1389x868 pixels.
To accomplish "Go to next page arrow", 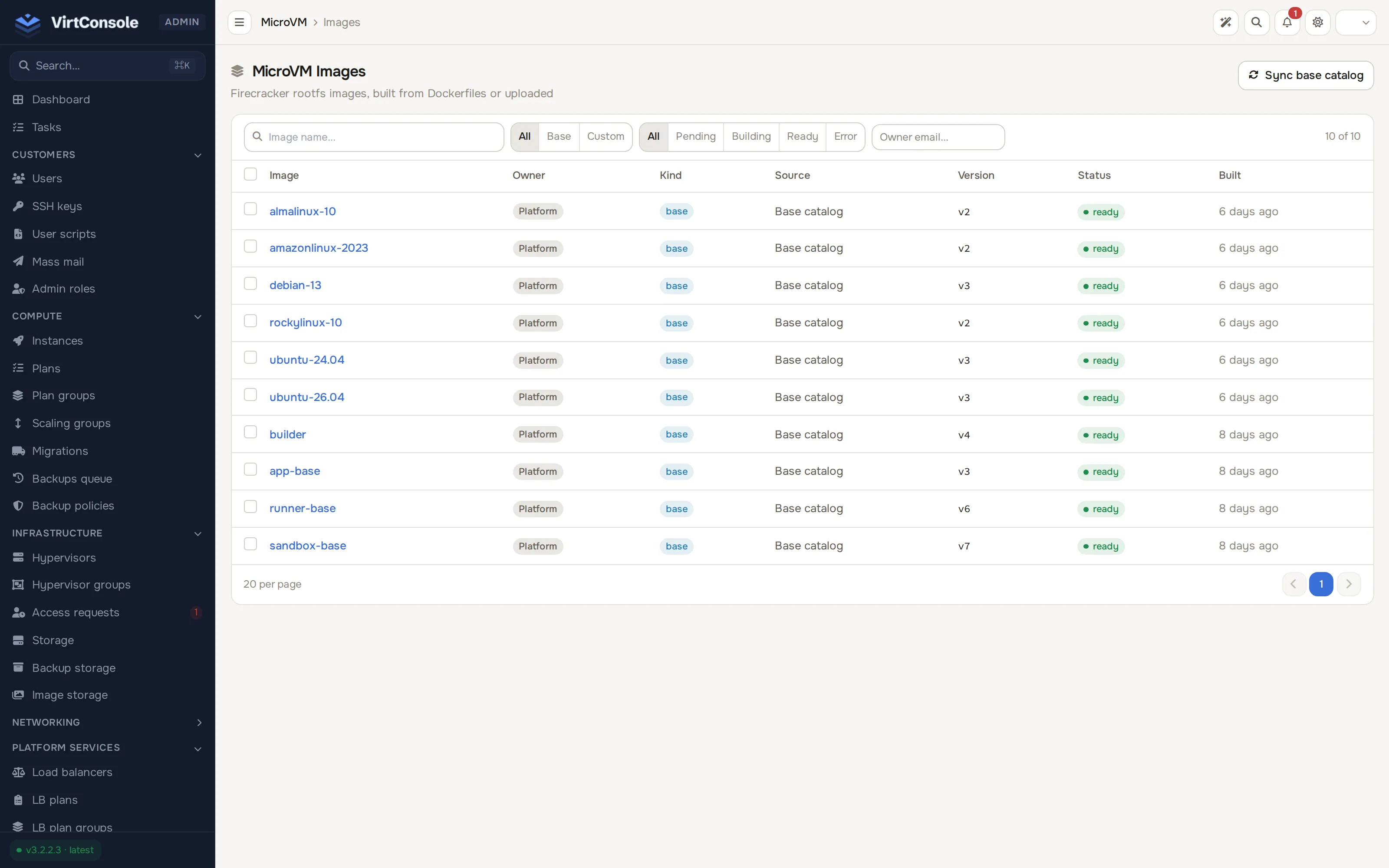I will pyautogui.click(x=1348, y=585).
